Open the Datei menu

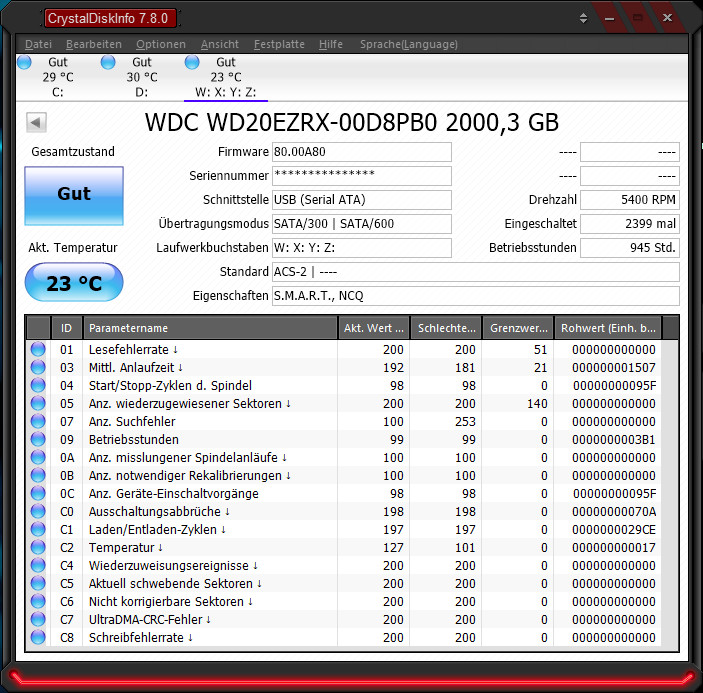coord(38,44)
